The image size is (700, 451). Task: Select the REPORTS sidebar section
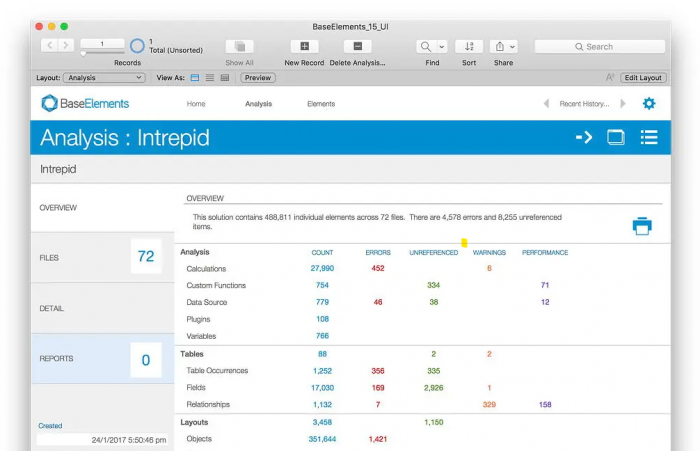[x=103, y=359]
